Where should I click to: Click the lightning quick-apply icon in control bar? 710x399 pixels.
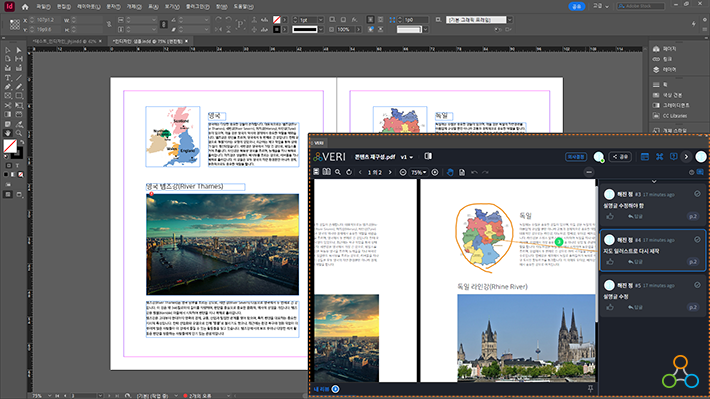click(x=693, y=24)
